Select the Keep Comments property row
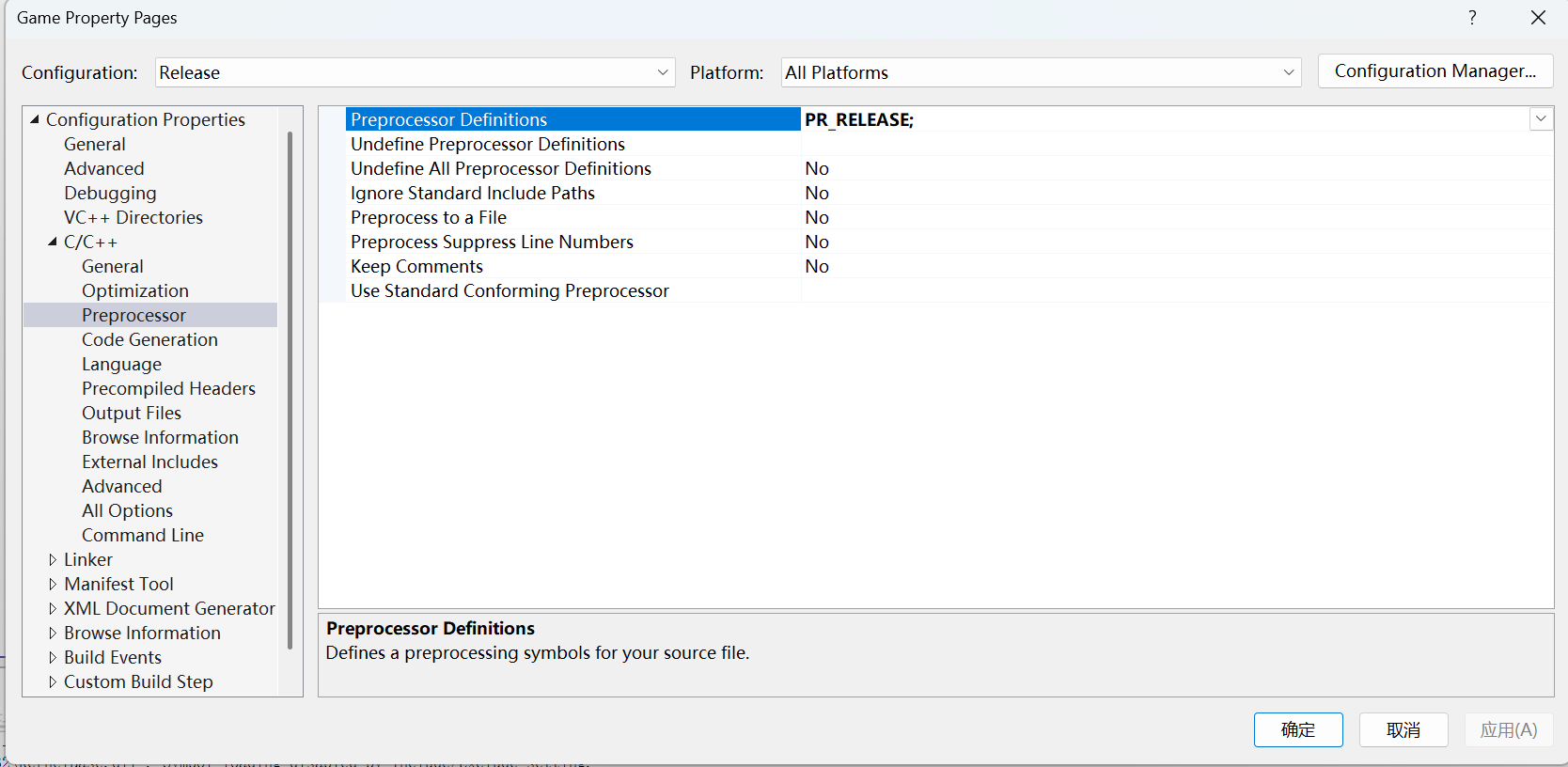This screenshot has height=767, width=1568. tap(416, 266)
